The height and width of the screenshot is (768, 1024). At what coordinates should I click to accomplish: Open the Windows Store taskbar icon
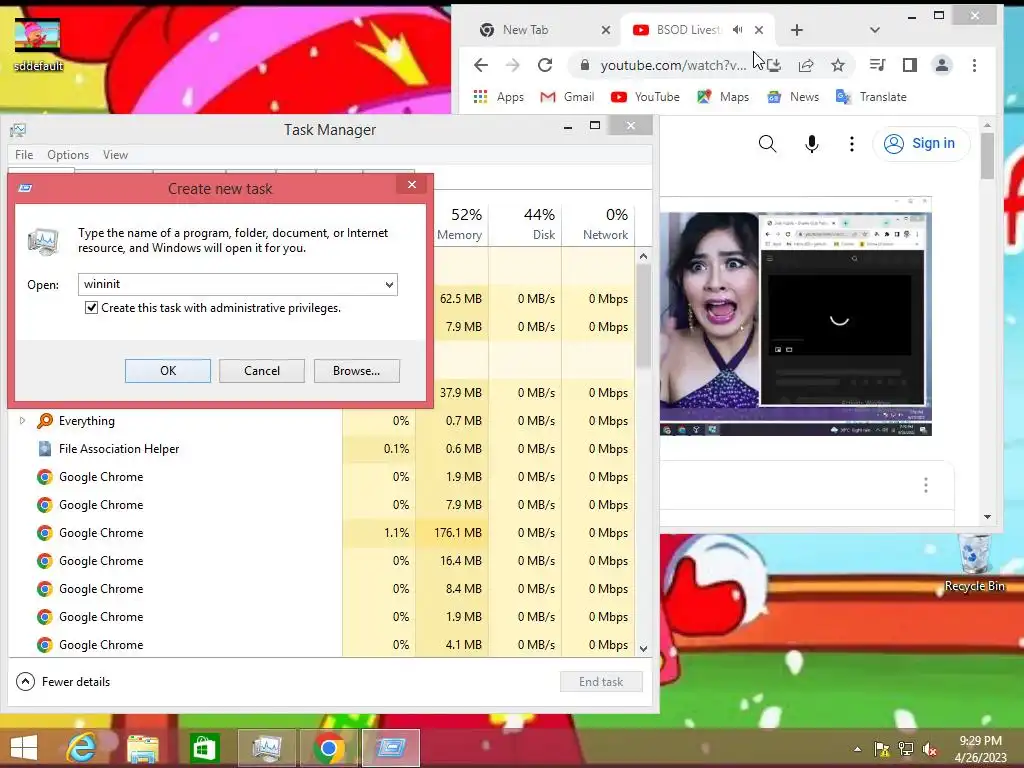(x=204, y=748)
